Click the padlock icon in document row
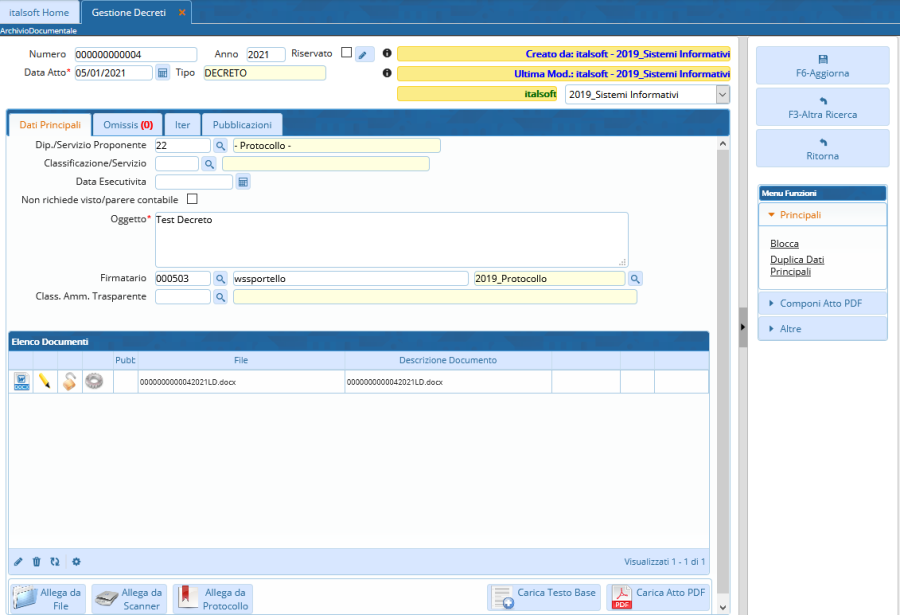 [x=69, y=381]
